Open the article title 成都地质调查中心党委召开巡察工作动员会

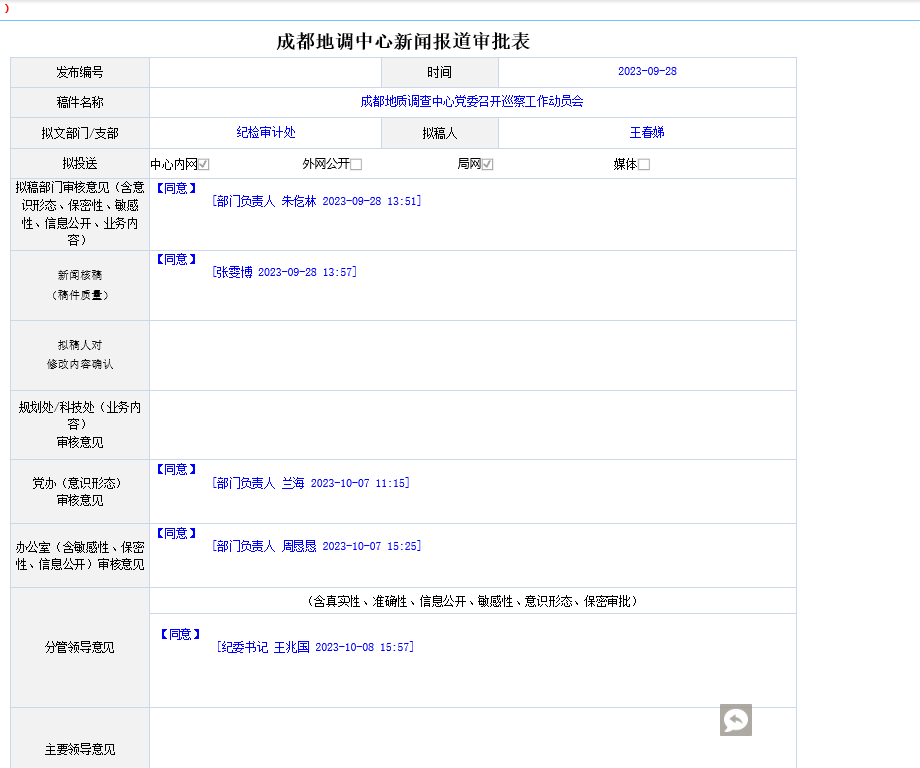point(472,102)
